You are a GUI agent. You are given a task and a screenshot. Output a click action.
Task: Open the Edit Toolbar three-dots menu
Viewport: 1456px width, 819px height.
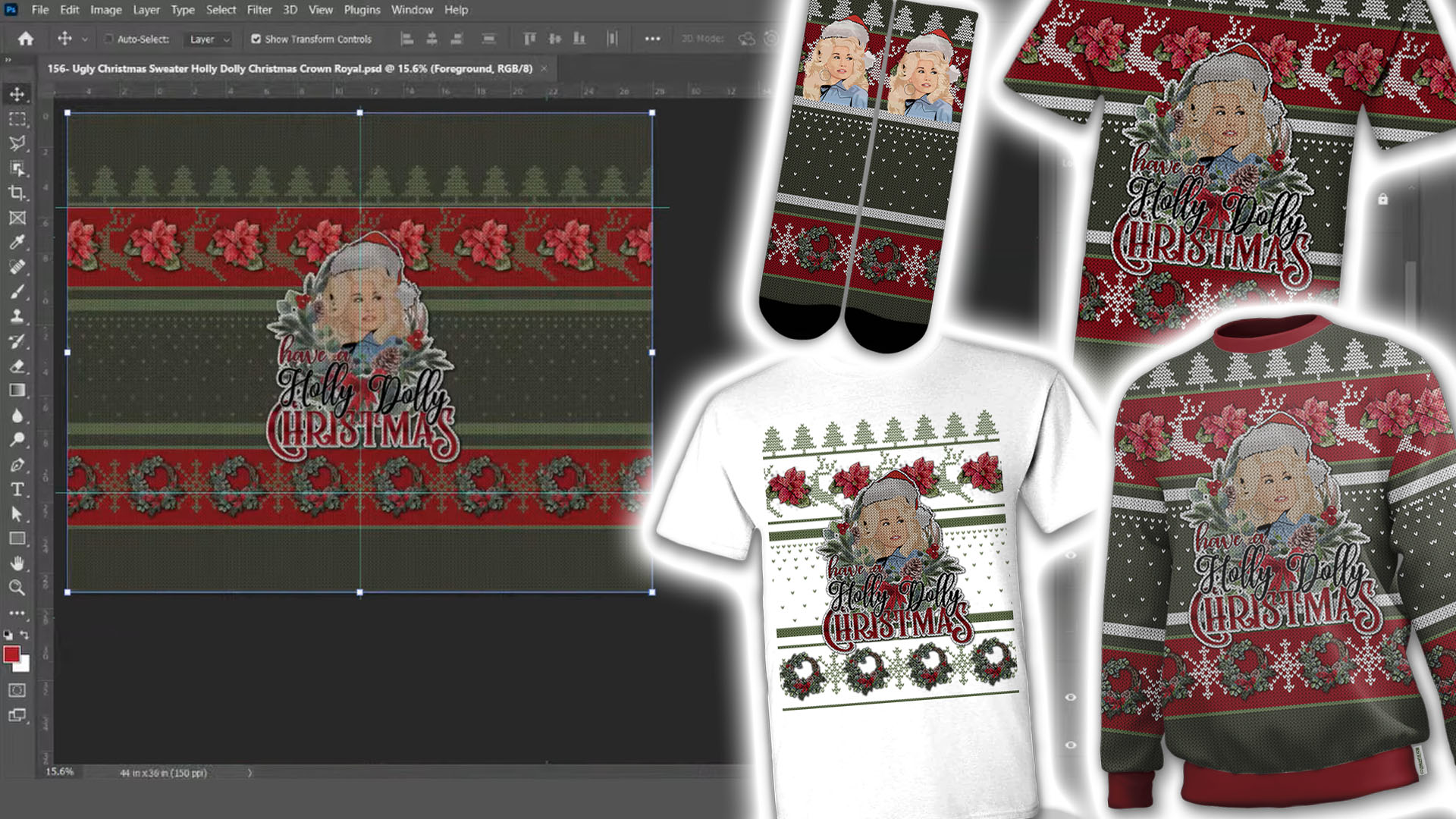point(17,612)
